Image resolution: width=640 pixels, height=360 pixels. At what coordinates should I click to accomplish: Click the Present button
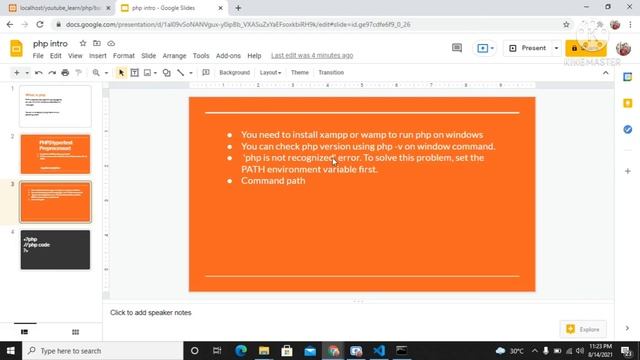point(527,48)
